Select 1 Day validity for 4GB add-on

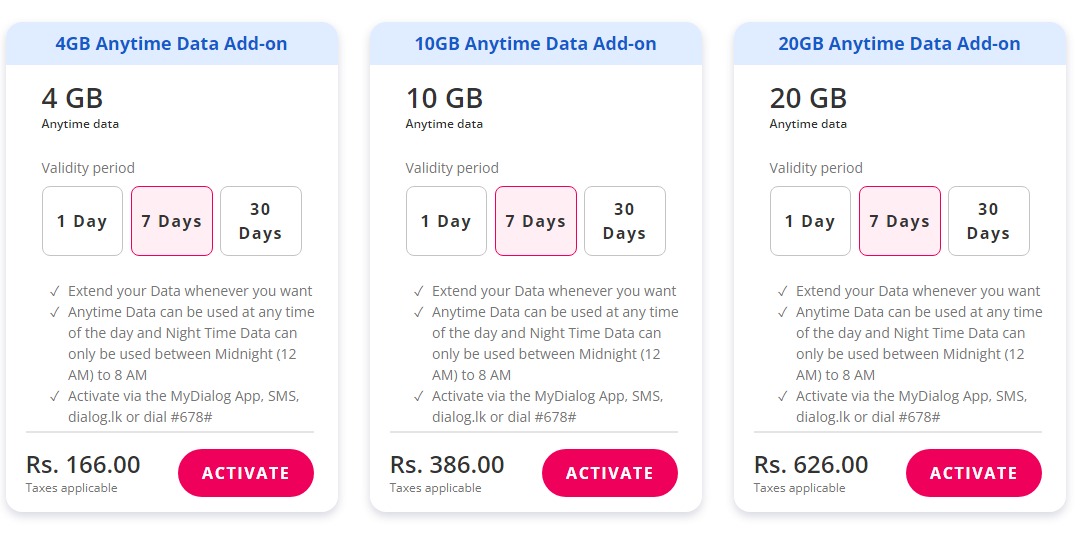(x=82, y=221)
